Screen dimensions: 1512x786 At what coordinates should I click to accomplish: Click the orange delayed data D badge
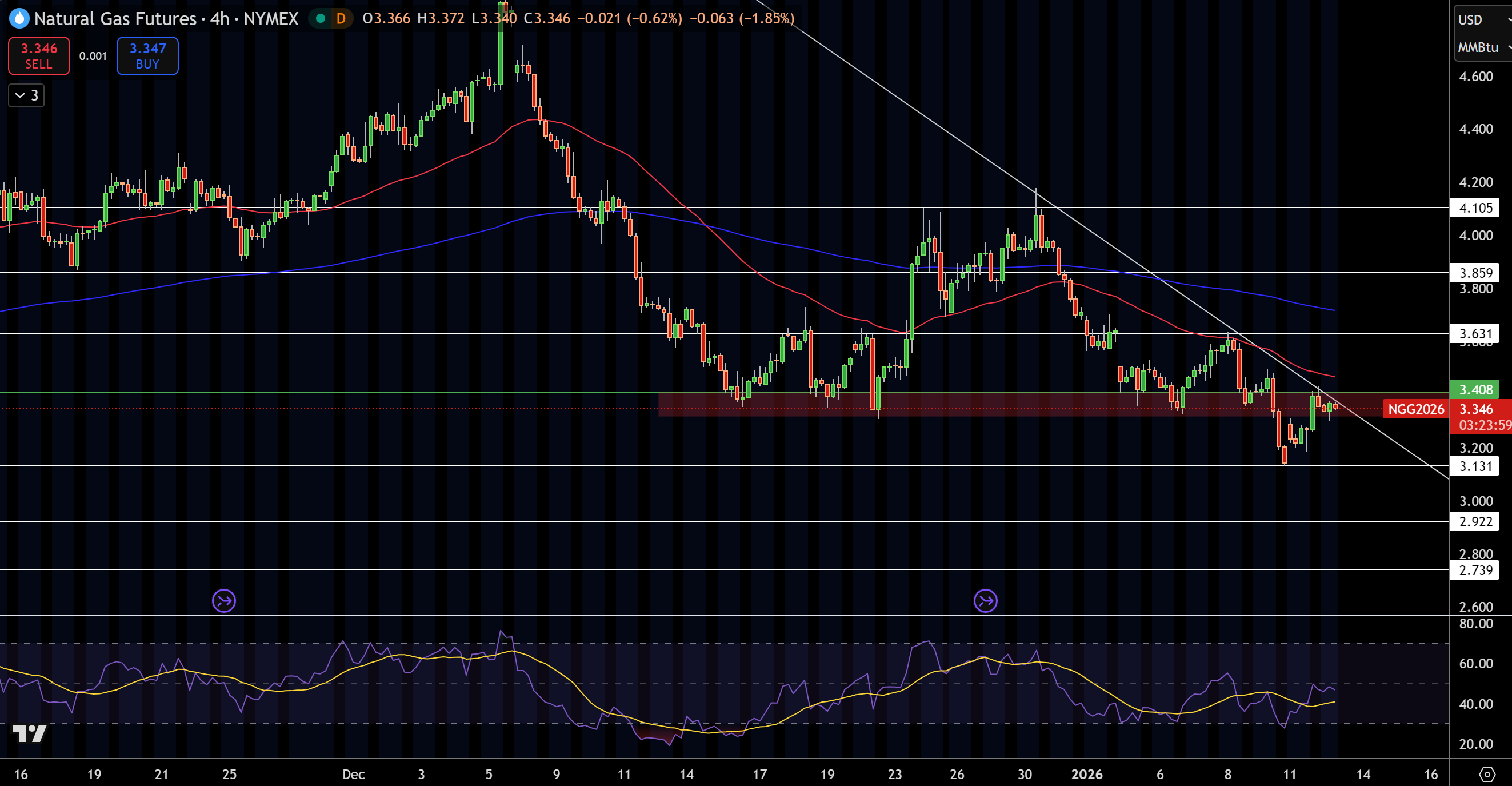[341, 19]
